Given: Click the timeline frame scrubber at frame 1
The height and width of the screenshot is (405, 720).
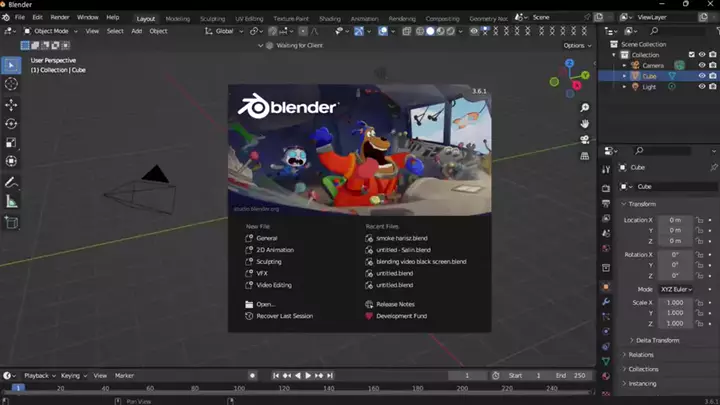Looking at the screenshot, I should tap(18, 388).
